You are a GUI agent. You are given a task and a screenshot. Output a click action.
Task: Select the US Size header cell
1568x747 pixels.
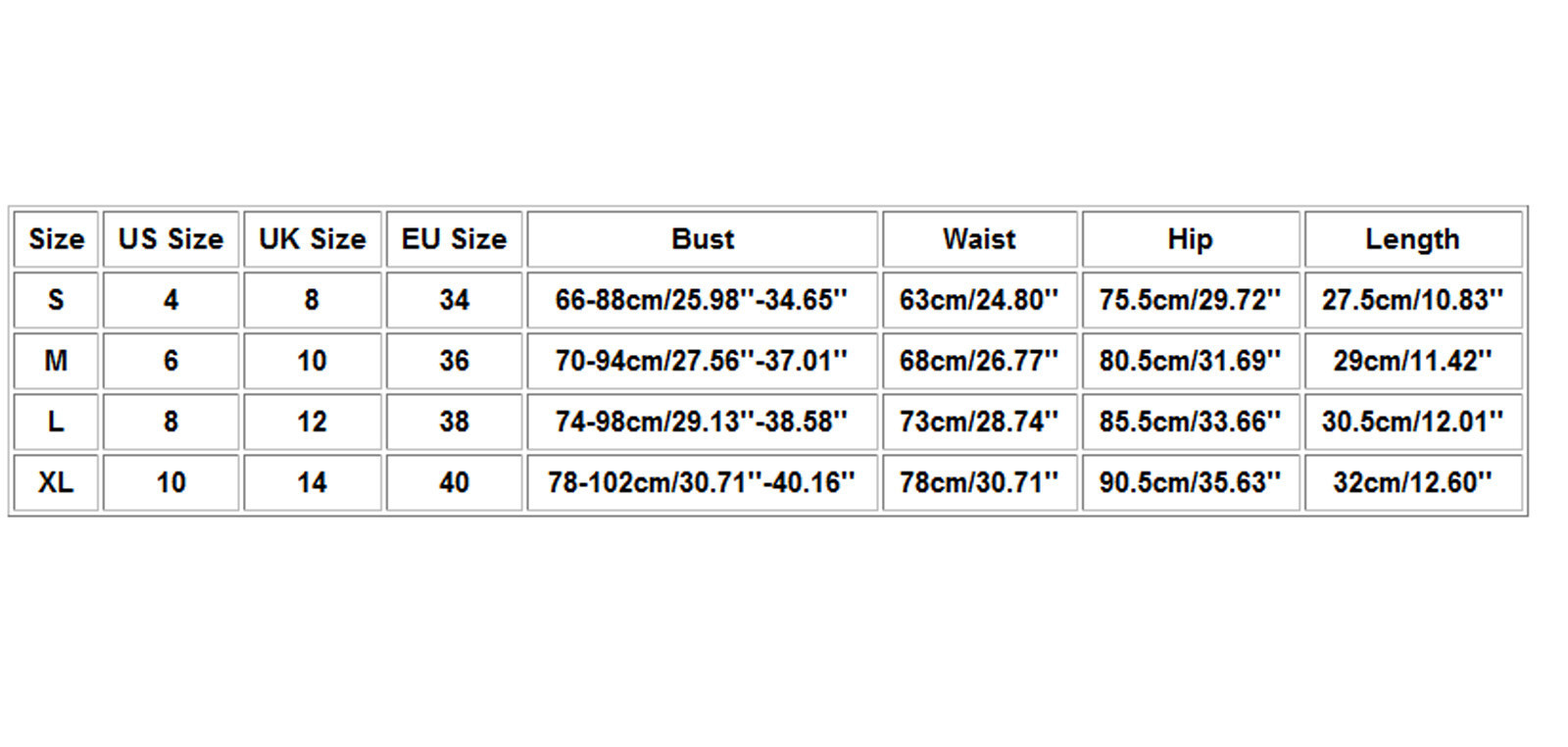click(171, 239)
